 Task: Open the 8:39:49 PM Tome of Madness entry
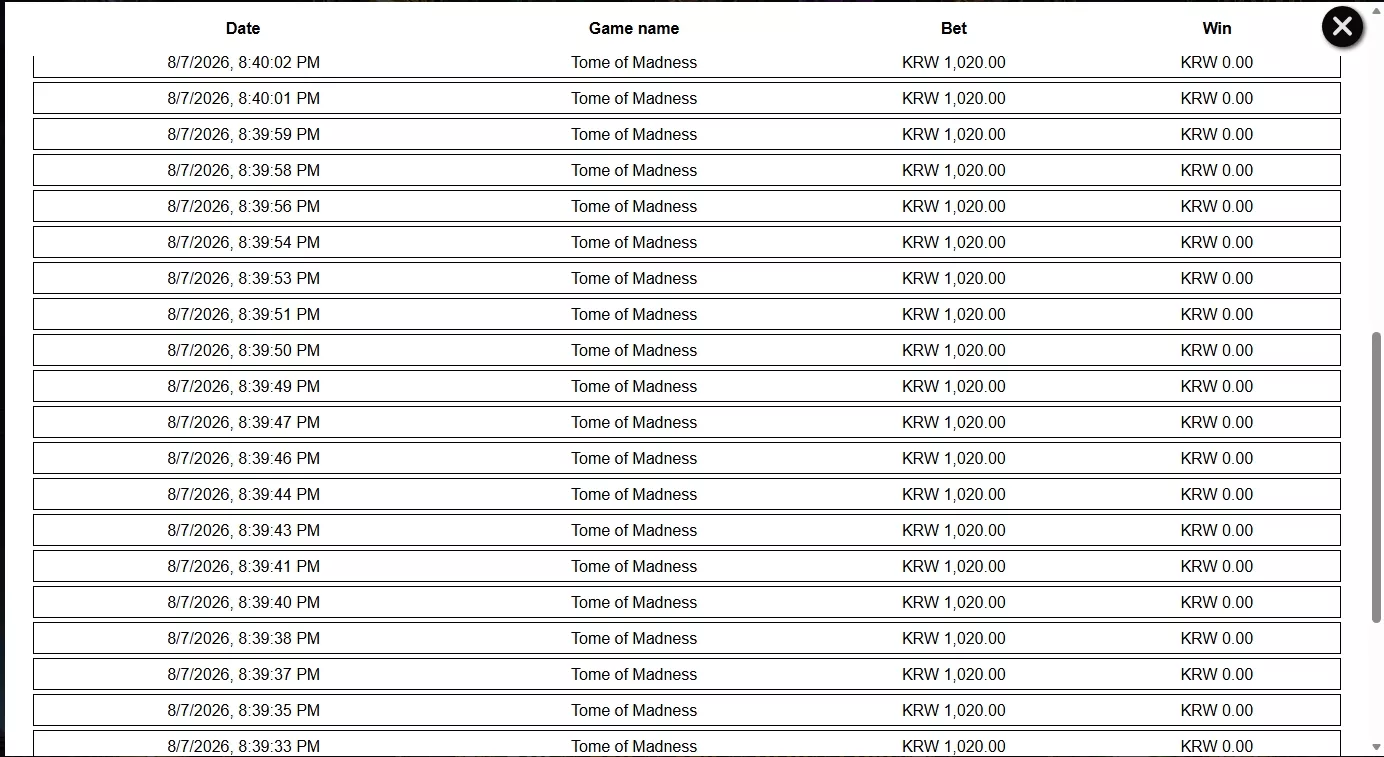pyautogui.click(x=687, y=386)
